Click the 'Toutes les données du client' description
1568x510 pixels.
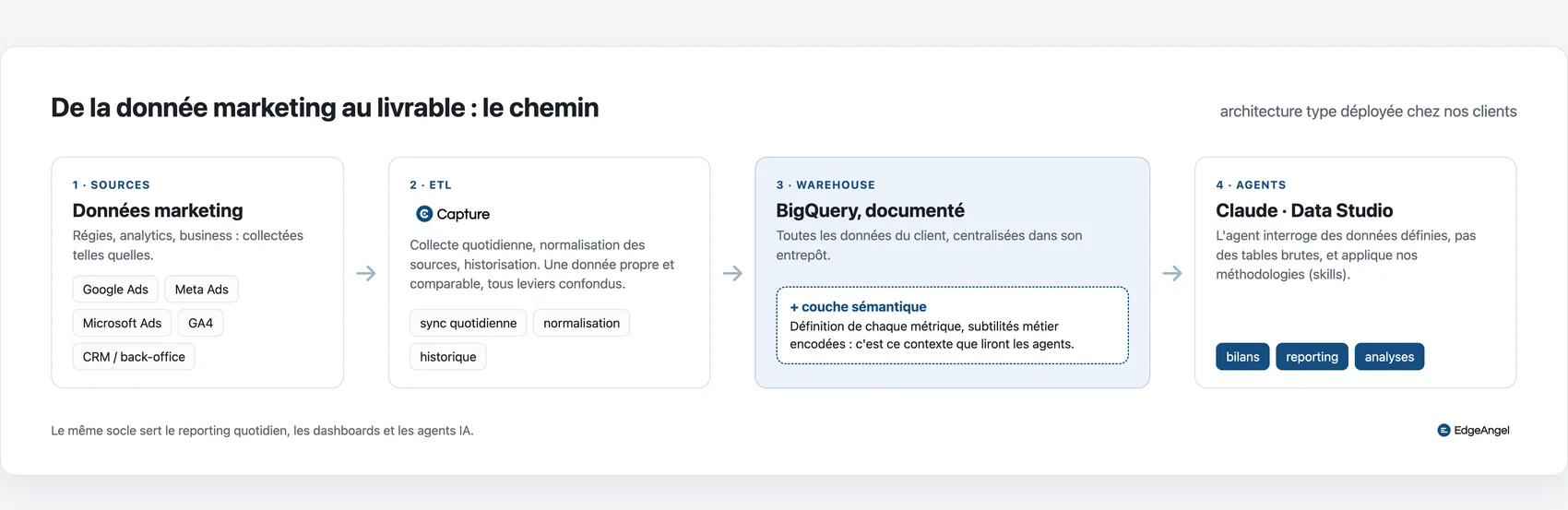[929, 245]
